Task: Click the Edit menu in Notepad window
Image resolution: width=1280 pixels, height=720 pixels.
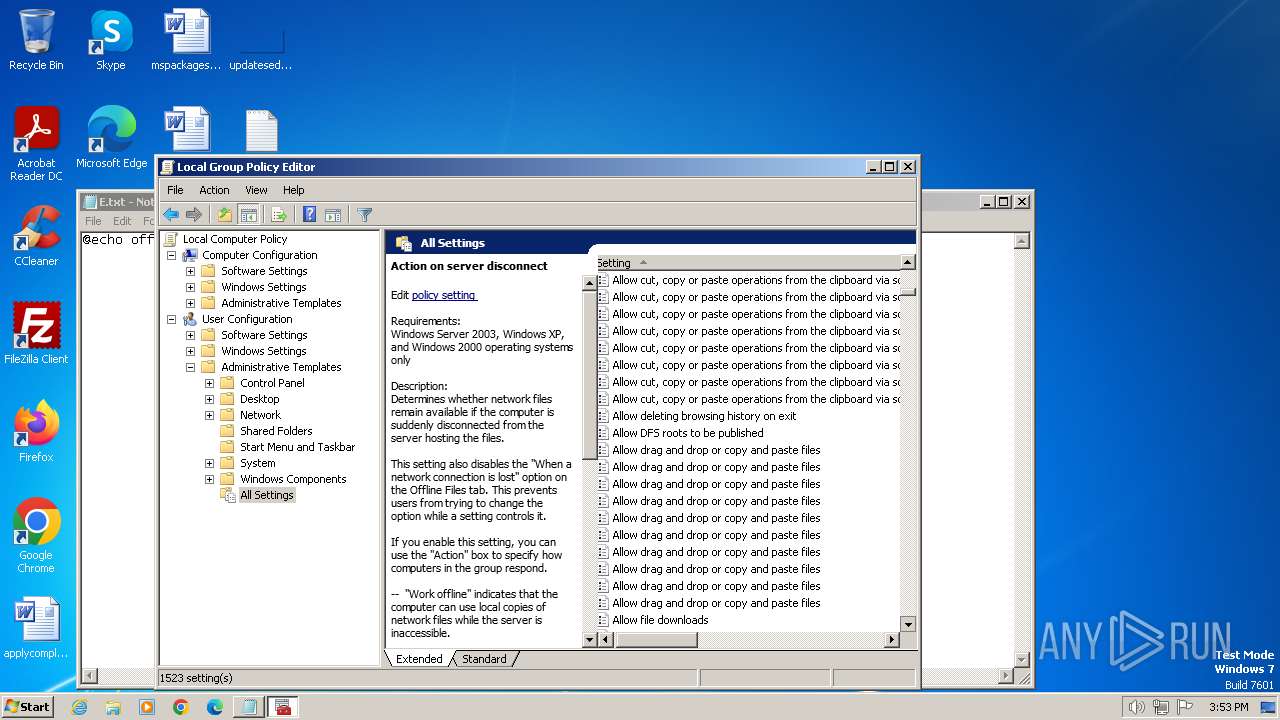Action: [x=122, y=221]
